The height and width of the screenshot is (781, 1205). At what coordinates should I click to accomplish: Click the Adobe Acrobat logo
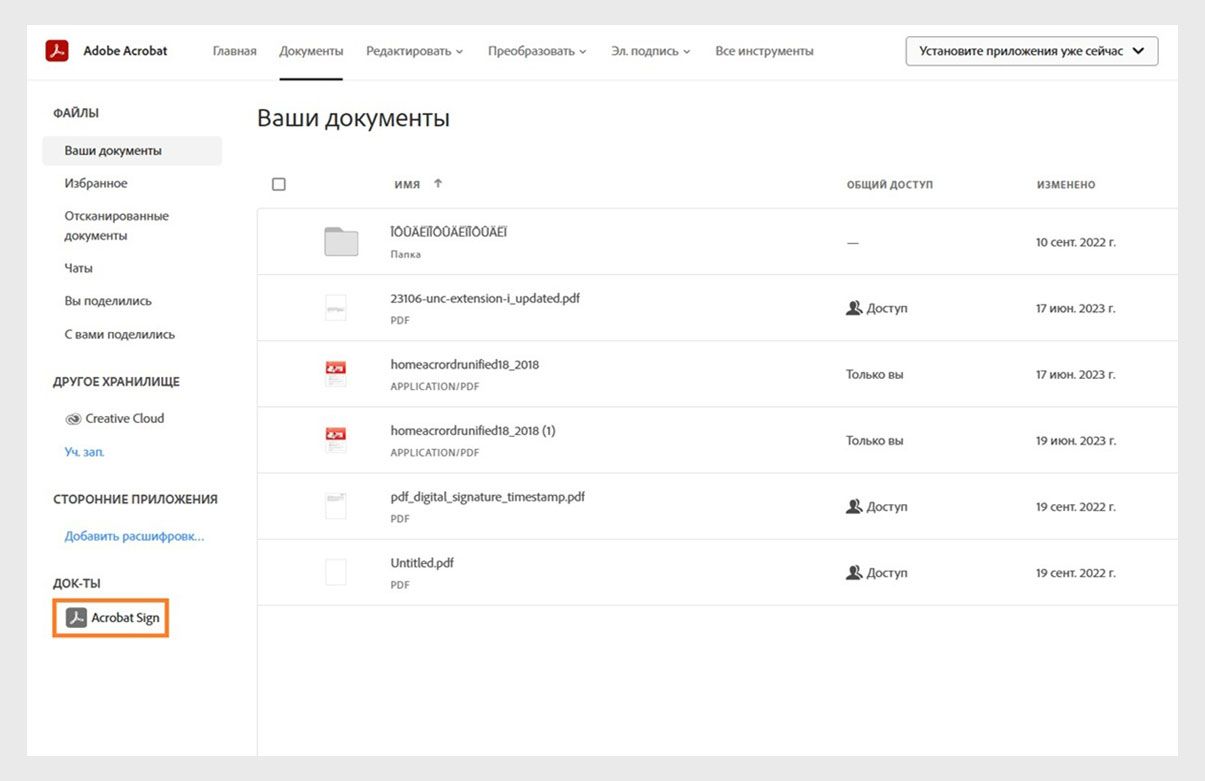(57, 48)
